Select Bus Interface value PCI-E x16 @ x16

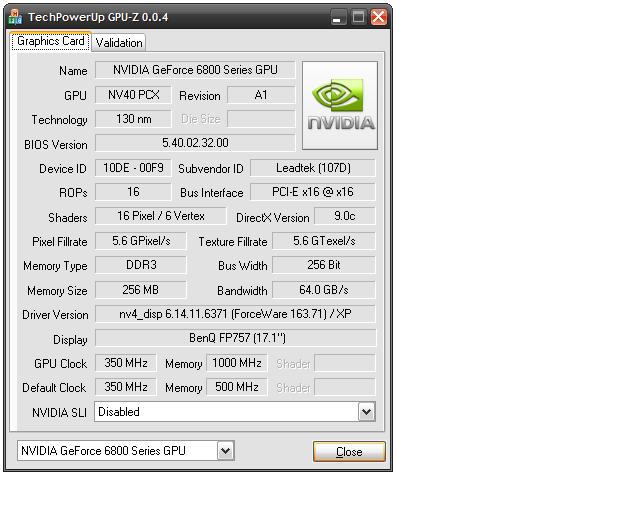(x=313, y=192)
